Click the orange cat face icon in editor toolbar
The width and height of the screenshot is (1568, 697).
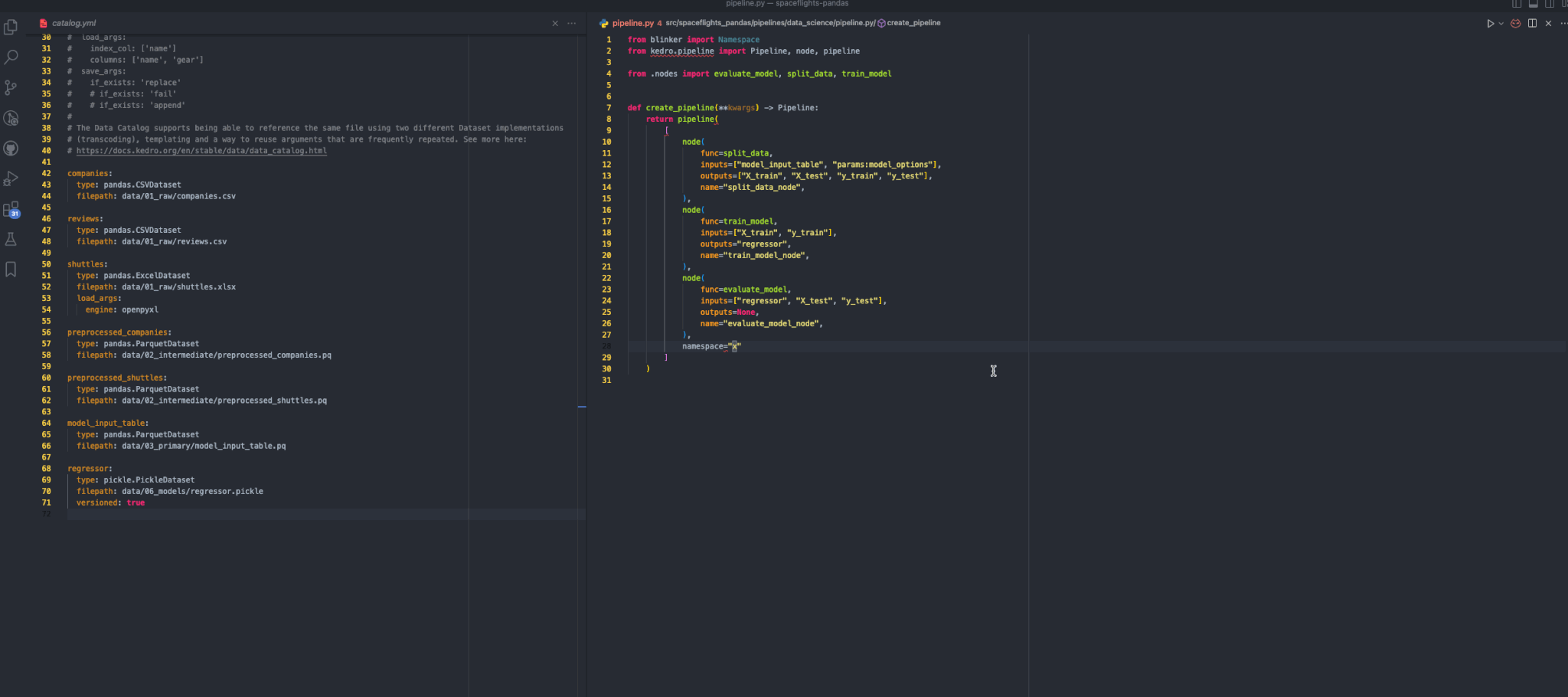pos(1515,23)
